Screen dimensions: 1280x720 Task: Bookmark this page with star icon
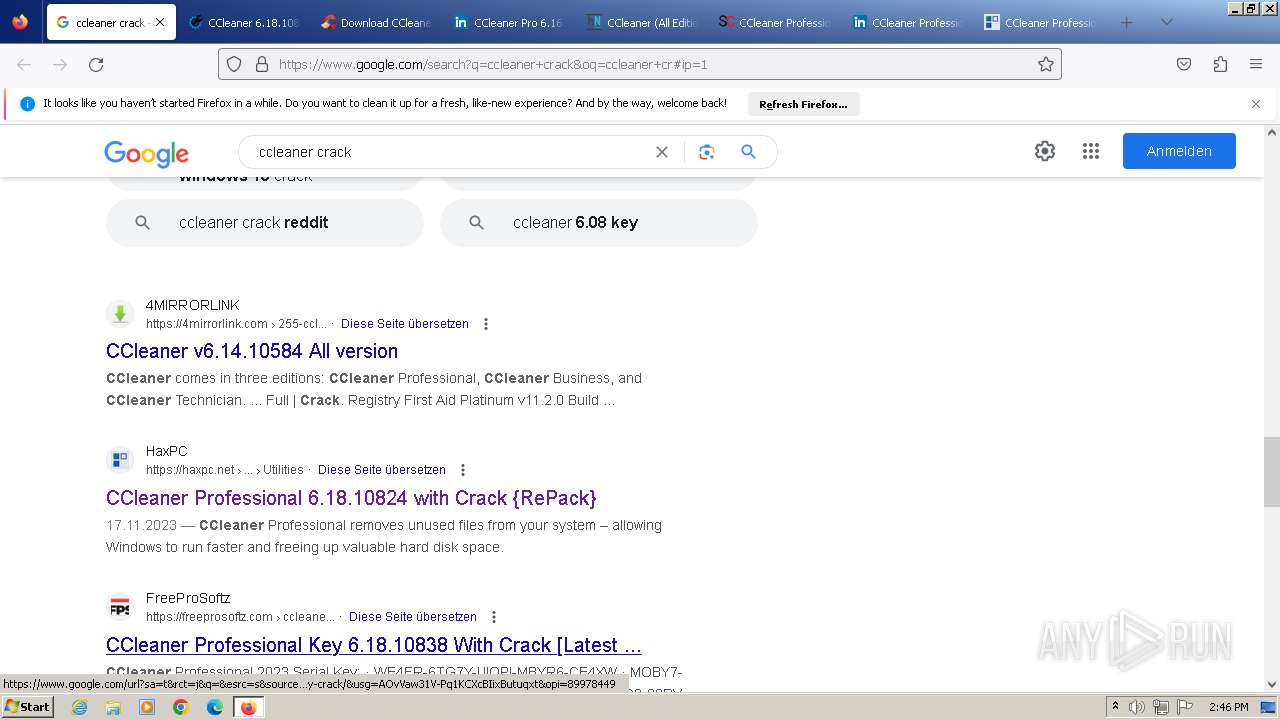pyautogui.click(x=1046, y=64)
